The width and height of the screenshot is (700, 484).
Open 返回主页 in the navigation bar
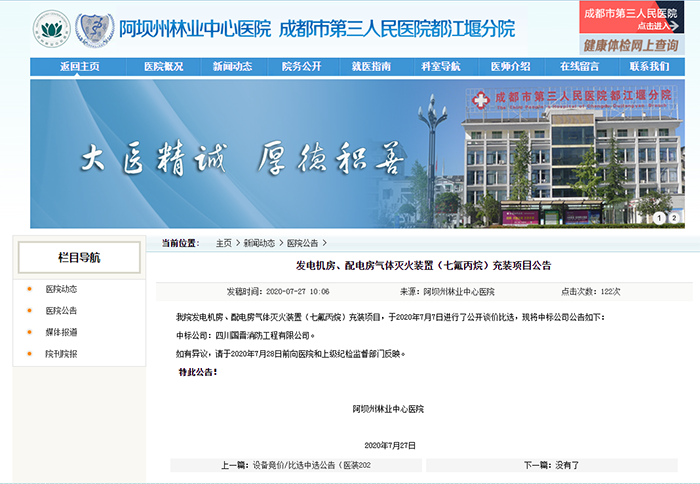tap(79, 67)
